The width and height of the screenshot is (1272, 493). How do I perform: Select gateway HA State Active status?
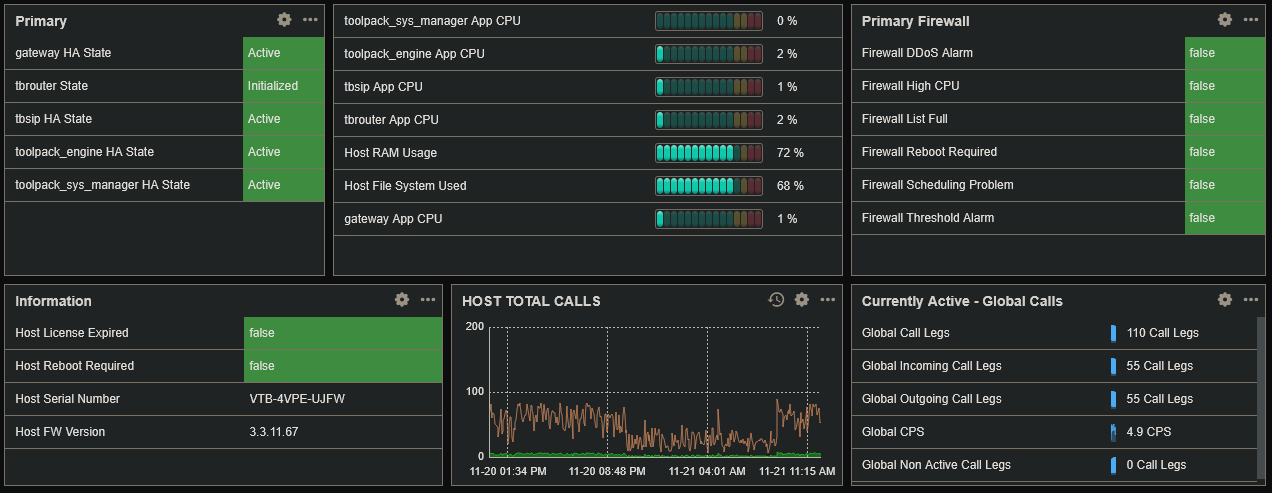pos(283,53)
